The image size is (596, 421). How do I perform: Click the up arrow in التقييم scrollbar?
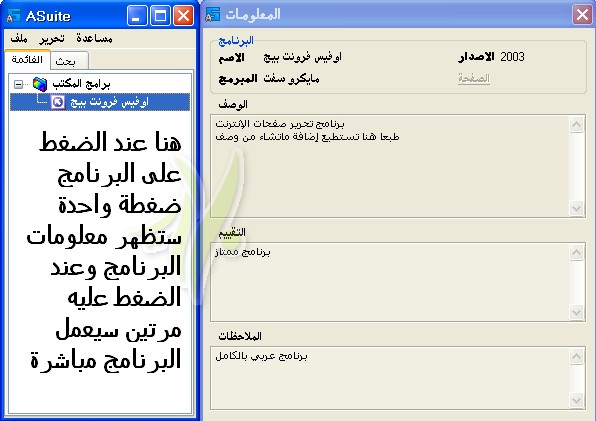point(577,253)
